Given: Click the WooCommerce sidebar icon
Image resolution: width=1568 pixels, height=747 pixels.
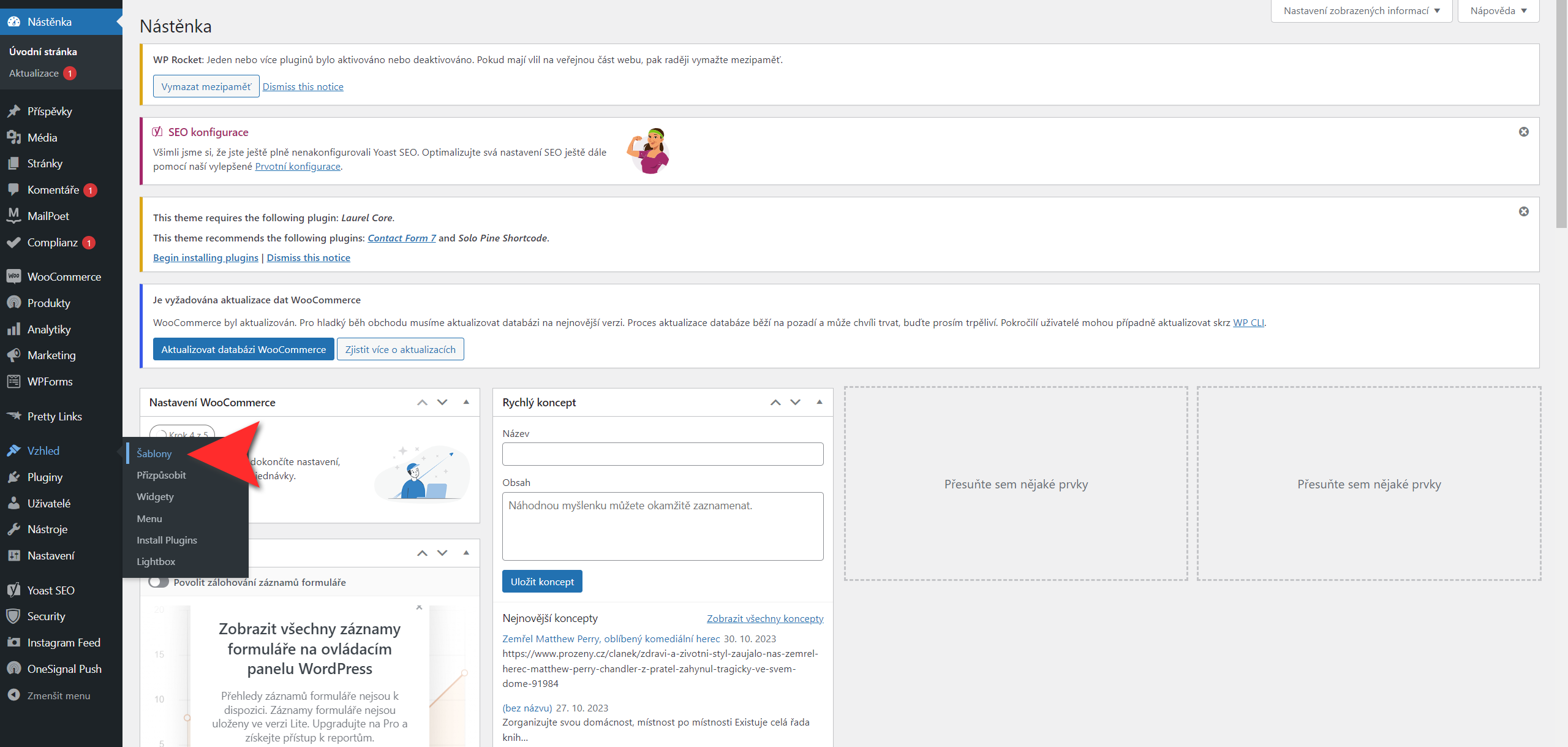Looking at the screenshot, I should point(13,276).
